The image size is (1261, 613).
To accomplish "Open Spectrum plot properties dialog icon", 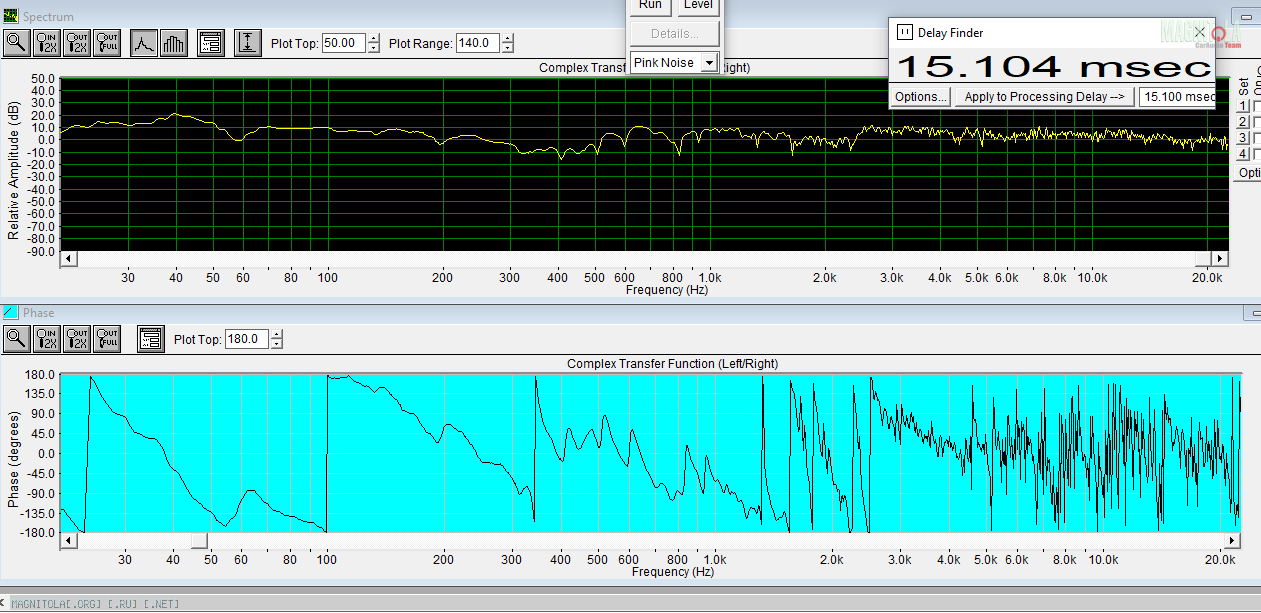I will [210, 43].
